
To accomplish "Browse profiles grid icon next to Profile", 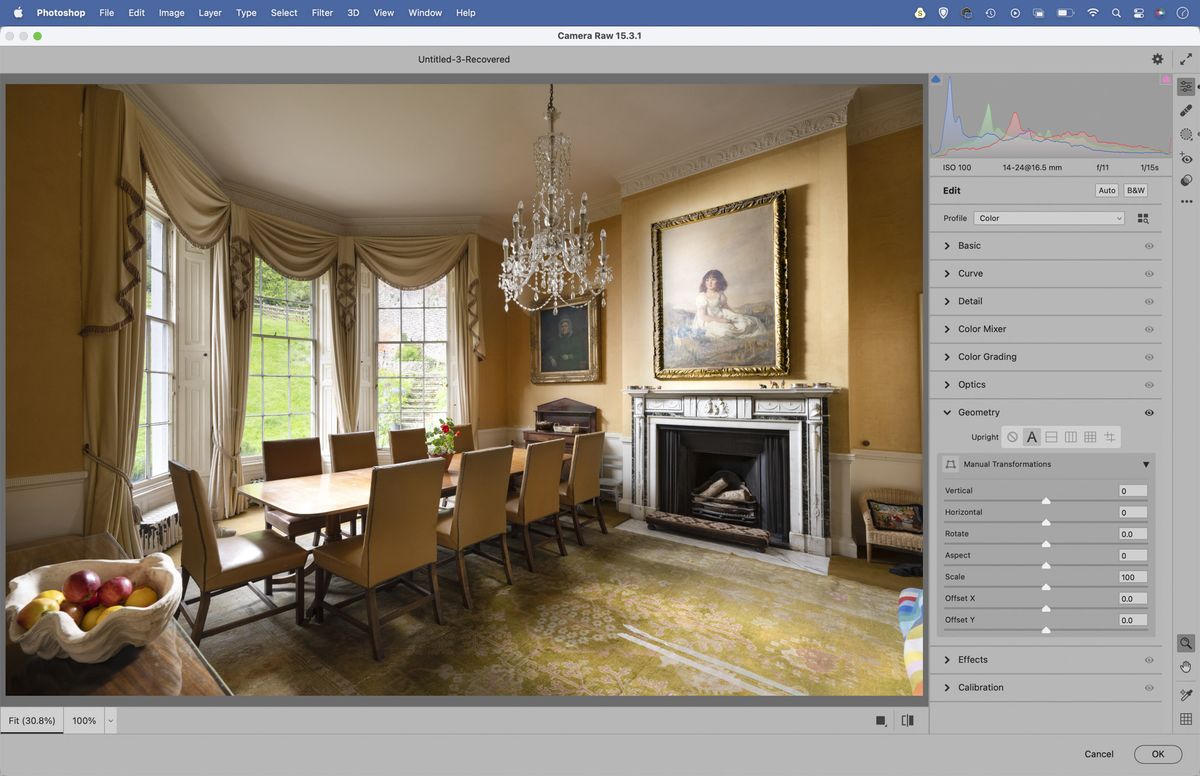I will [x=1143, y=218].
